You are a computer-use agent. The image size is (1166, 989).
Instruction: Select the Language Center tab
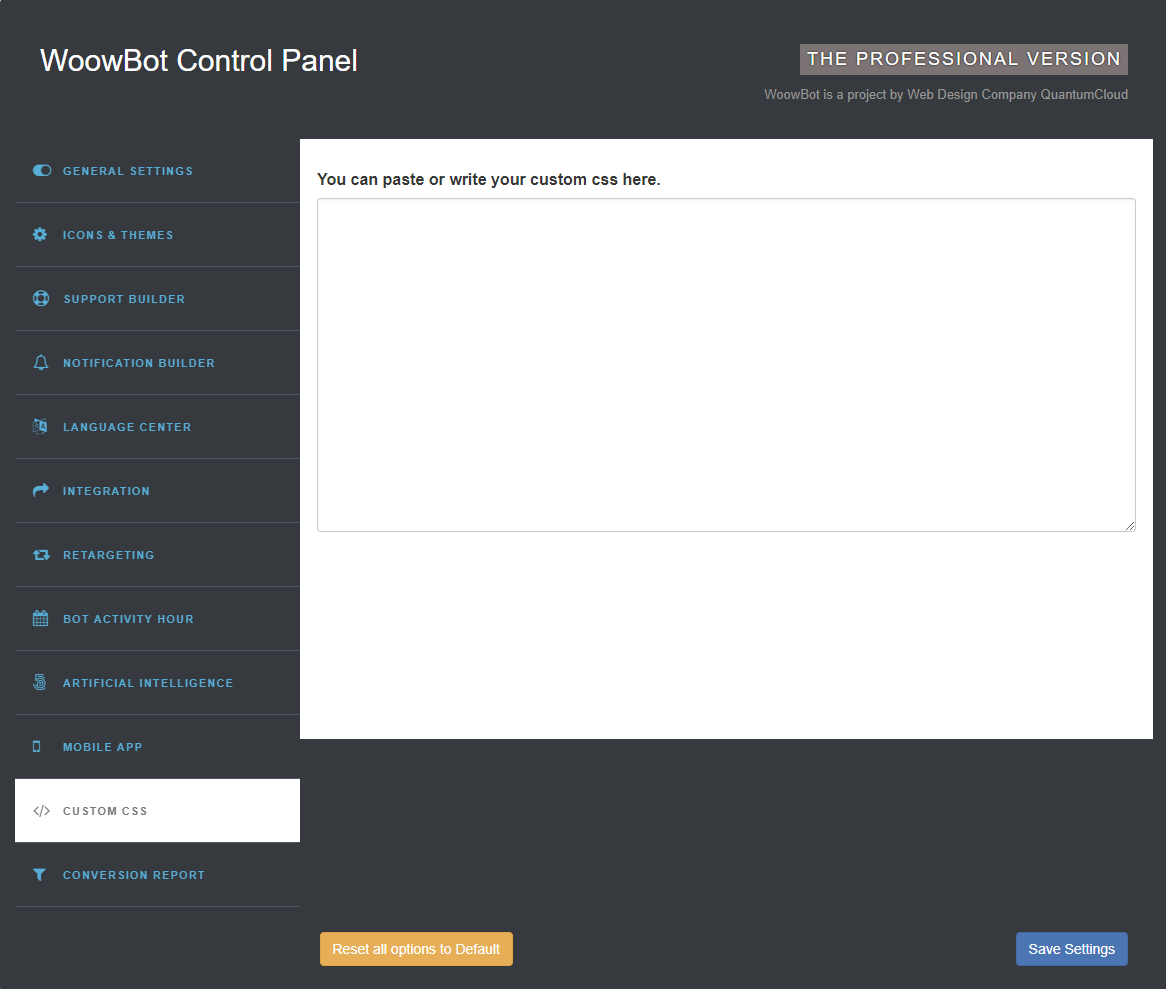click(157, 427)
